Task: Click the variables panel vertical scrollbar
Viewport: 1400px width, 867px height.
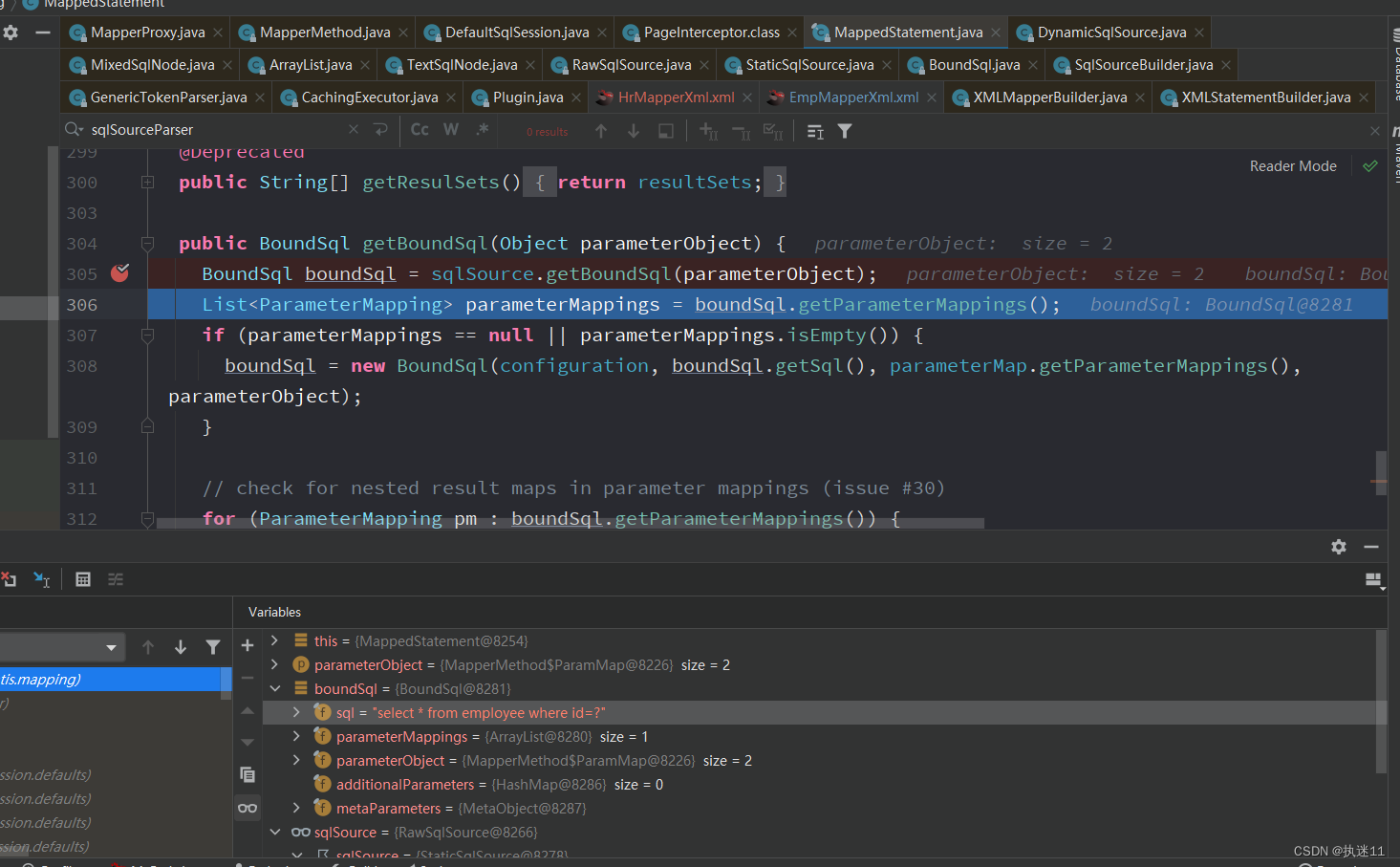Action: tap(1381, 701)
